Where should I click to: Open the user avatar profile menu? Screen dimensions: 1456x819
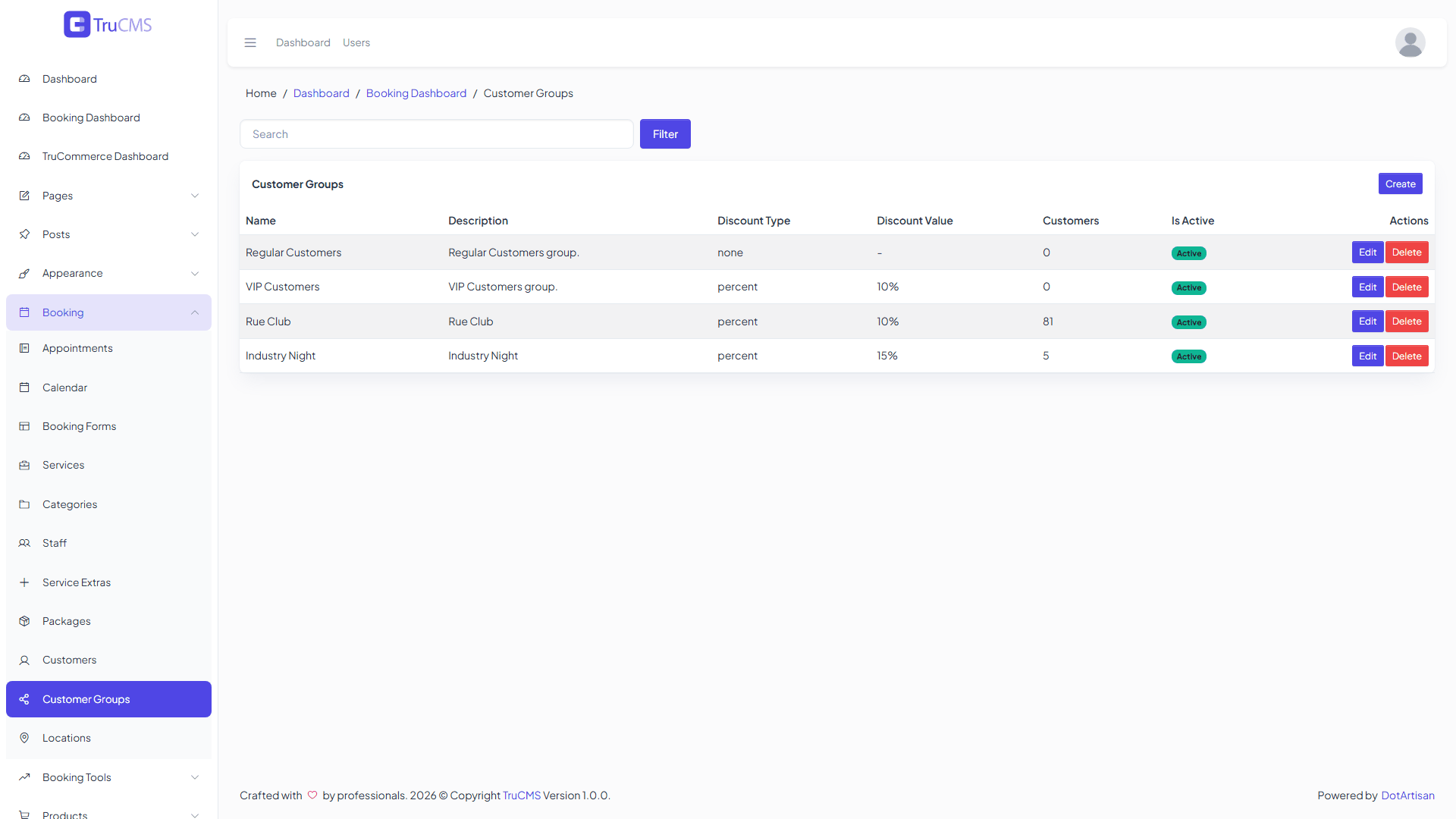tap(1410, 42)
